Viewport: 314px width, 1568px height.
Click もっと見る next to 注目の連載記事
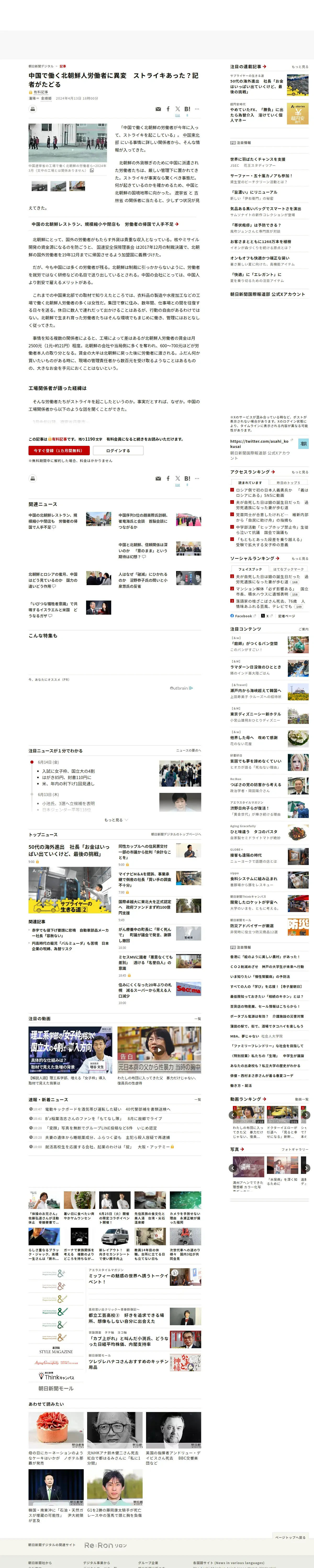(300, 67)
